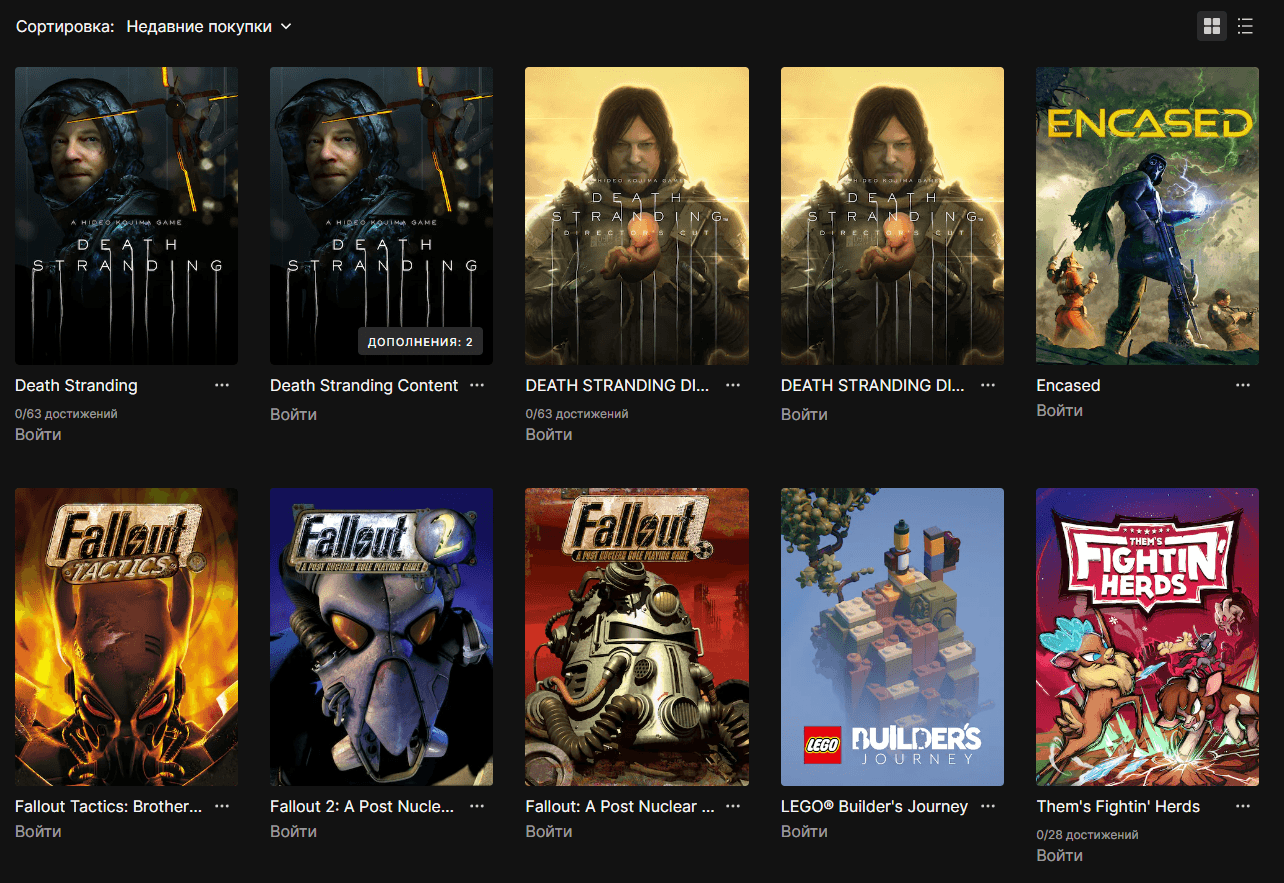The width and height of the screenshot is (1284, 883).
Task: Open the Fallout Tactics cover art
Action: pyautogui.click(x=126, y=637)
